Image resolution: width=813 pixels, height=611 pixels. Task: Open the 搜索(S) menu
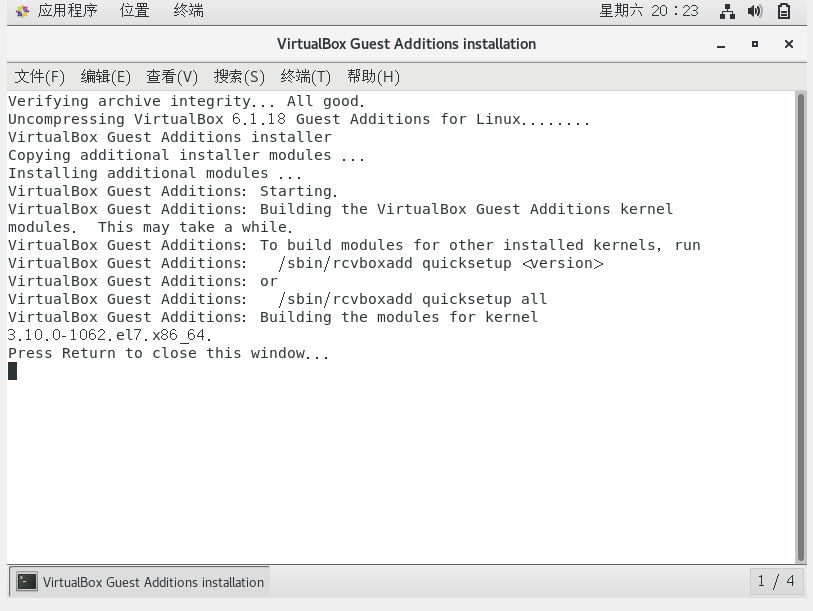pos(239,76)
